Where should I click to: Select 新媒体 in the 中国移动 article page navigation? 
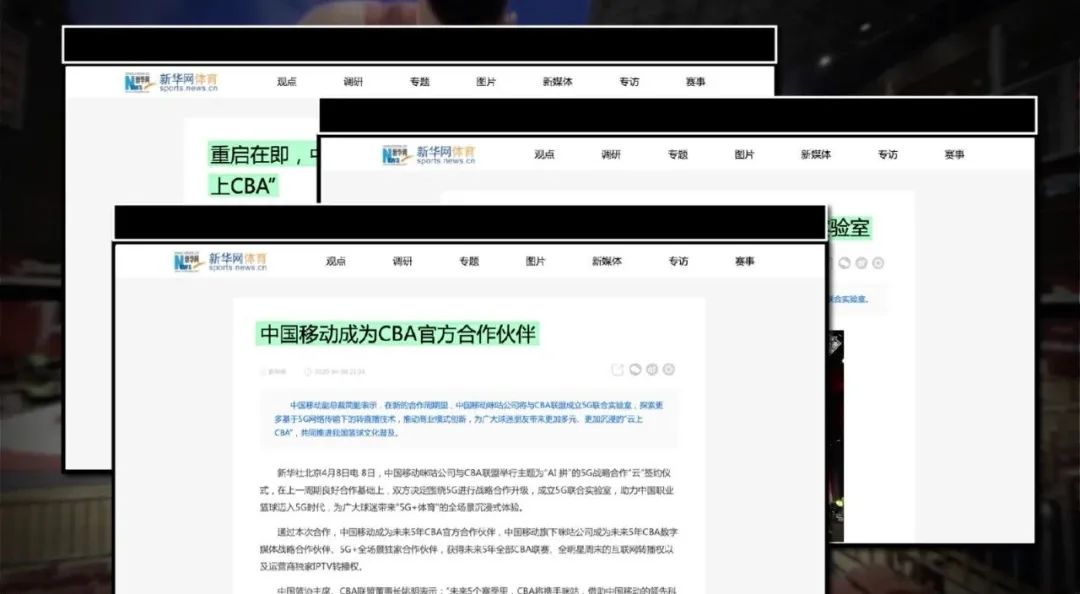click(x=607, y=262)
